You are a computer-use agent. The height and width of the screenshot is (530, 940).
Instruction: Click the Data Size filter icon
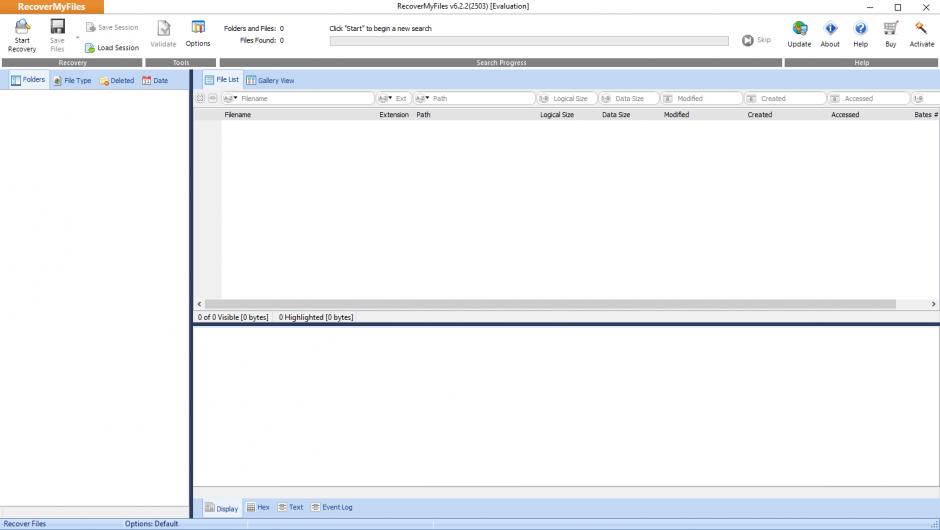606,98
